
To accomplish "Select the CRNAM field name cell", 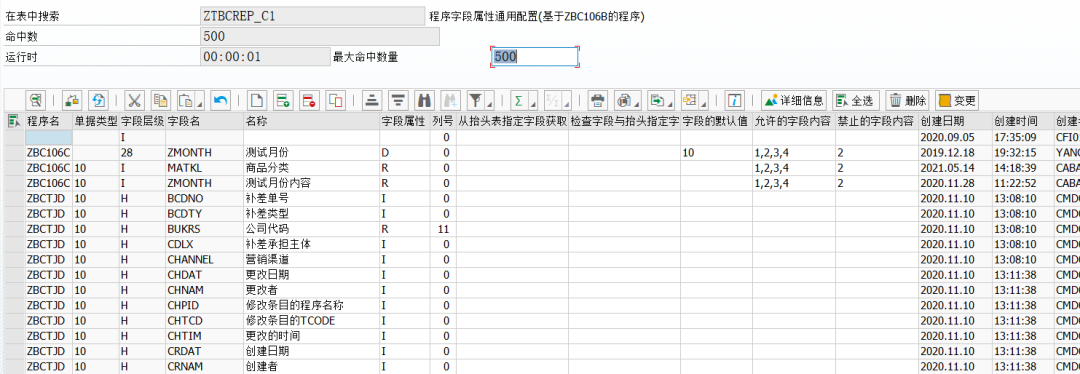I will point(204,366).
